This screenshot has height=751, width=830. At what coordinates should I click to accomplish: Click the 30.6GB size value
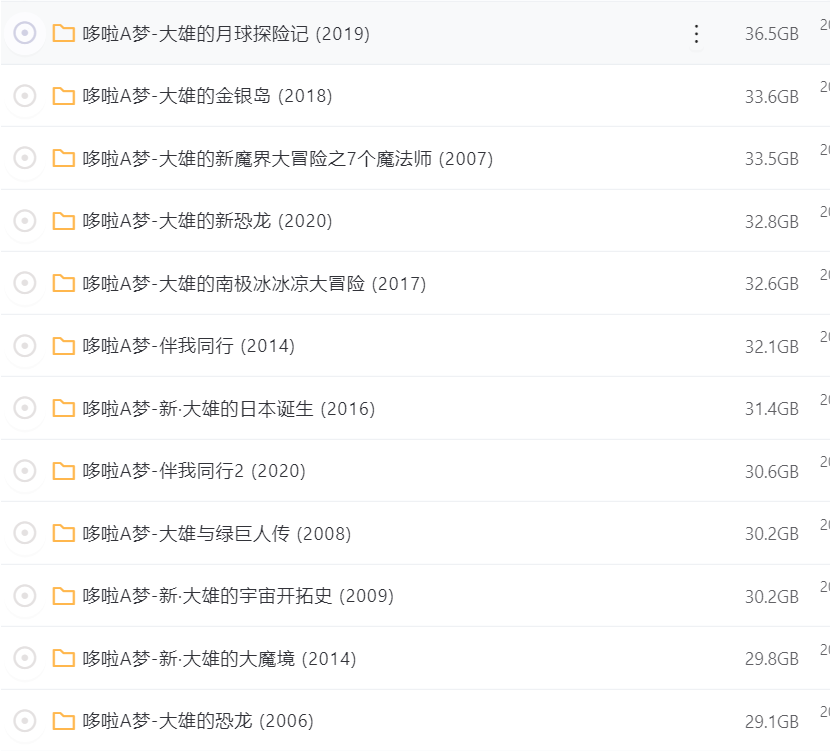(772, 471)
